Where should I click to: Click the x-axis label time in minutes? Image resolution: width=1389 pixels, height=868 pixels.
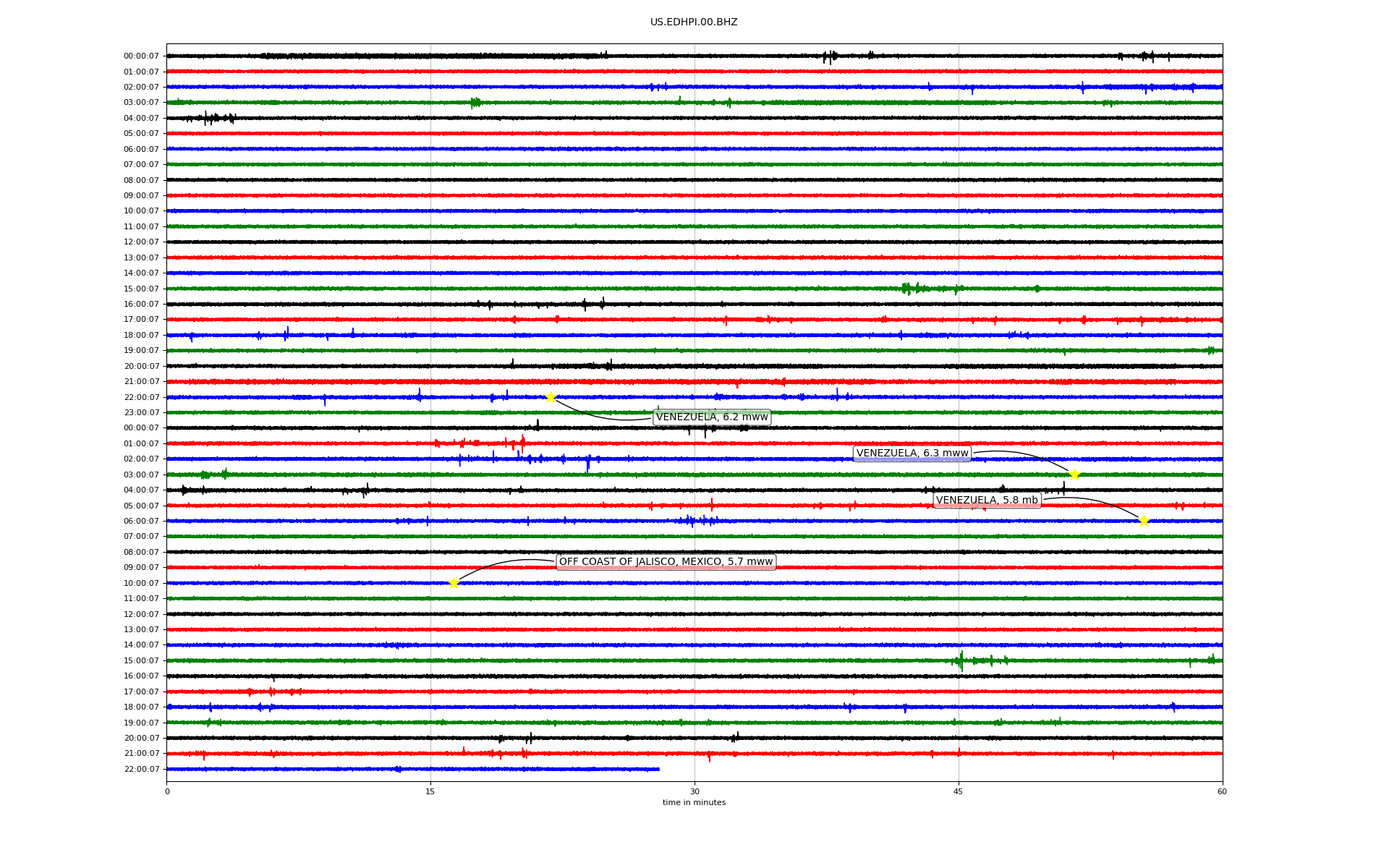click(694, 803)
